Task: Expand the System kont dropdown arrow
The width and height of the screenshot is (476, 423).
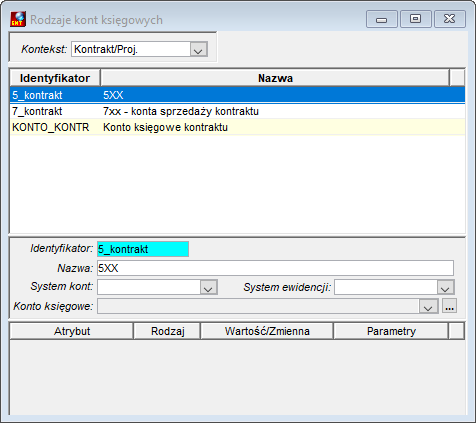Action: pos(209,287)
